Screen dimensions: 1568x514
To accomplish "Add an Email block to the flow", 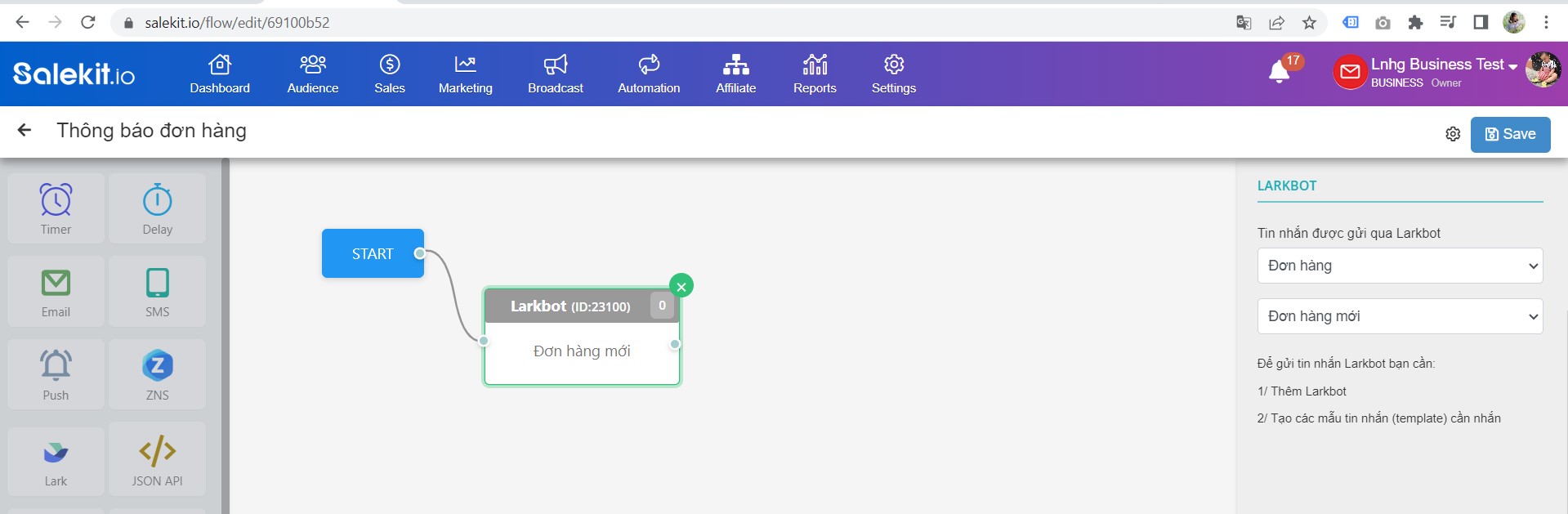I will tap(56, 292).
